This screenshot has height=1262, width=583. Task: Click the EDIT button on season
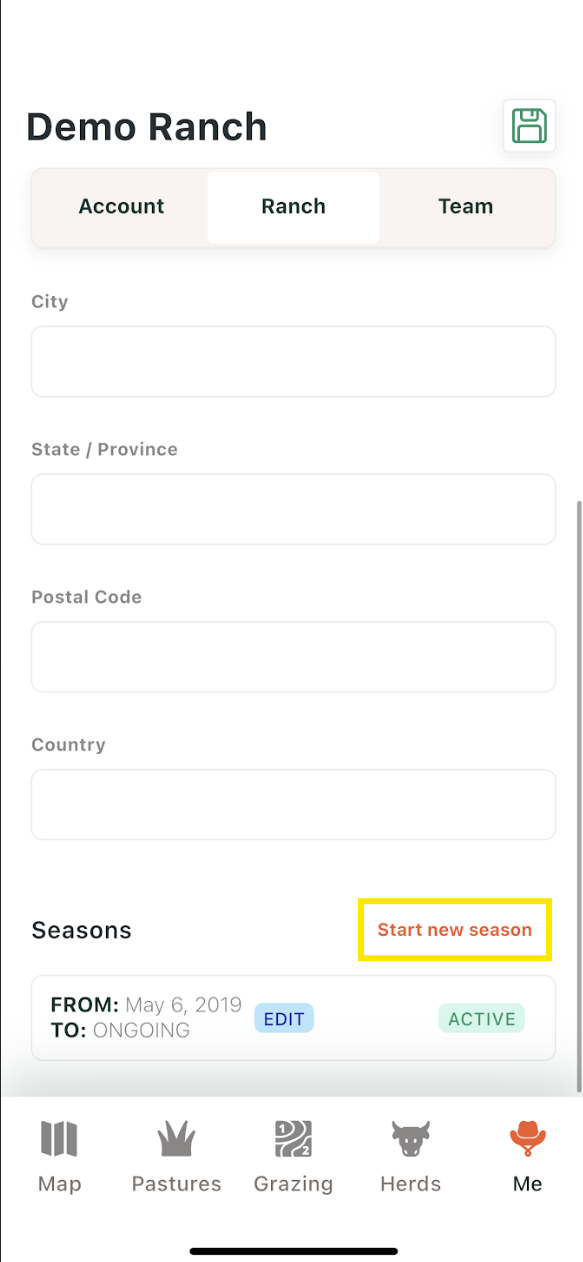pyautogui.click(x=284, y=1019)
